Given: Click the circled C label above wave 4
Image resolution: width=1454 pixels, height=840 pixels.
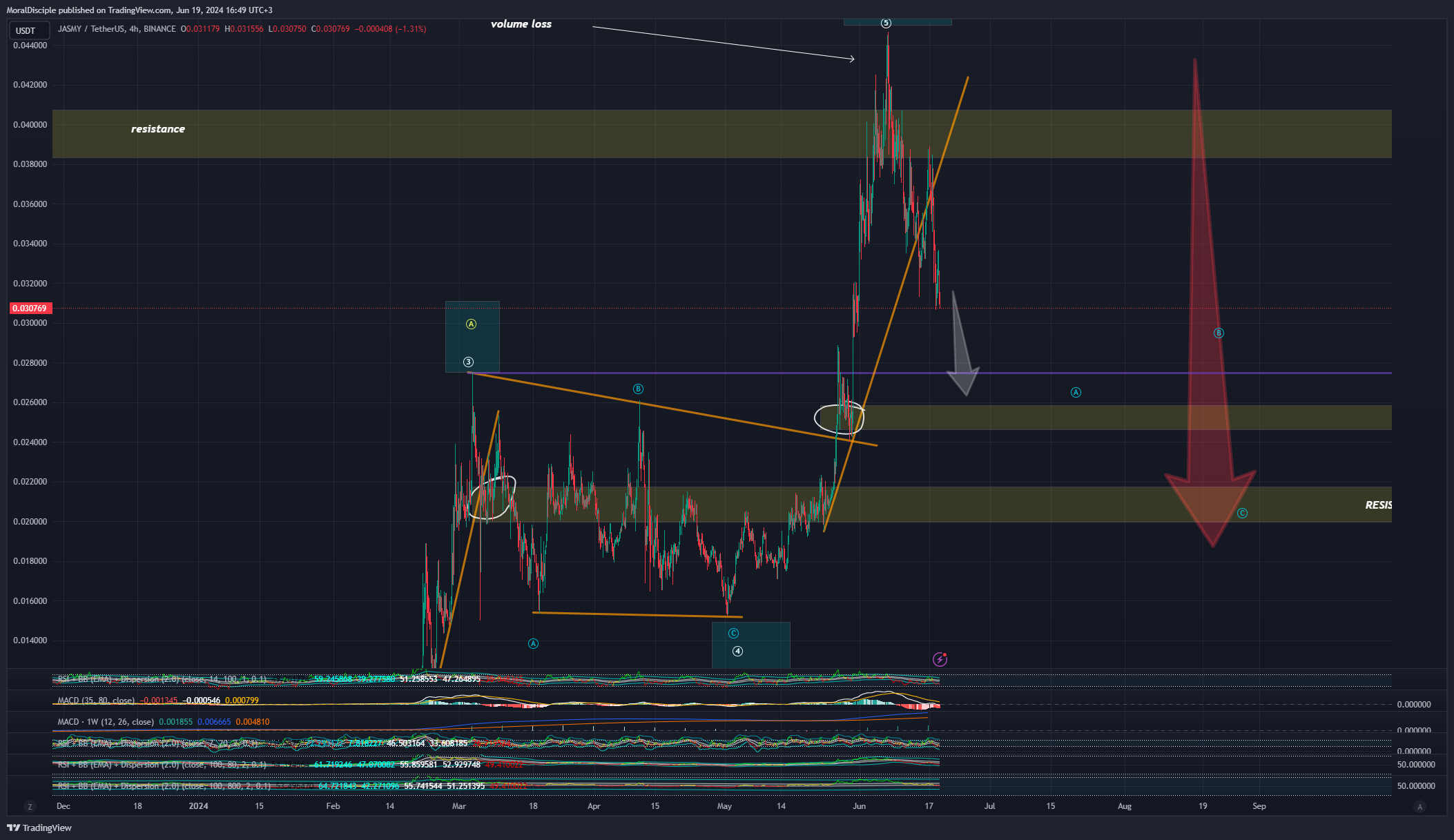Looking at the screenshot, I should point(733,633).
